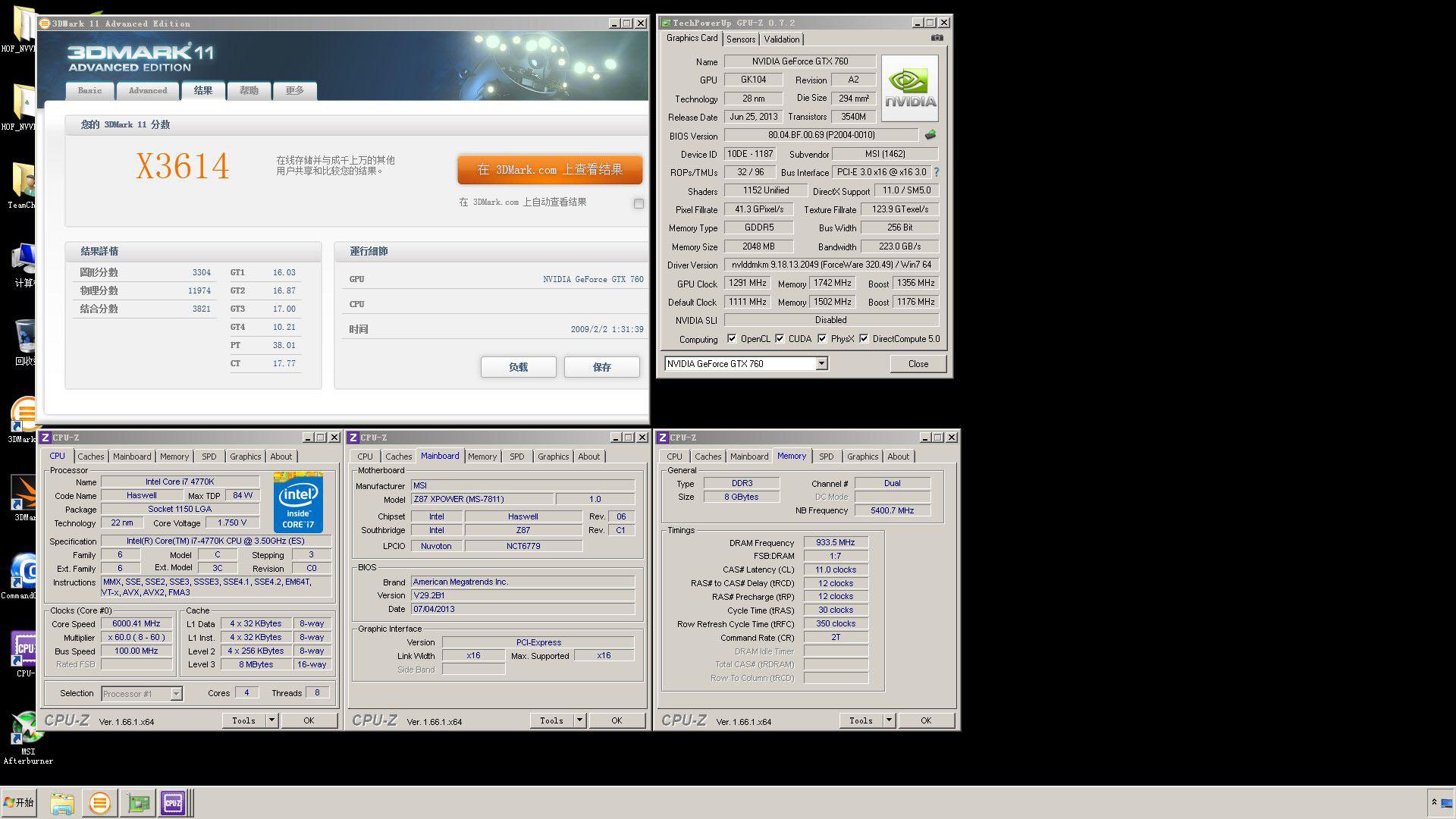The image size is (1456, 819).
Task: Click the GPU Clock 1291 MHz field
Action: click(747, 283)
